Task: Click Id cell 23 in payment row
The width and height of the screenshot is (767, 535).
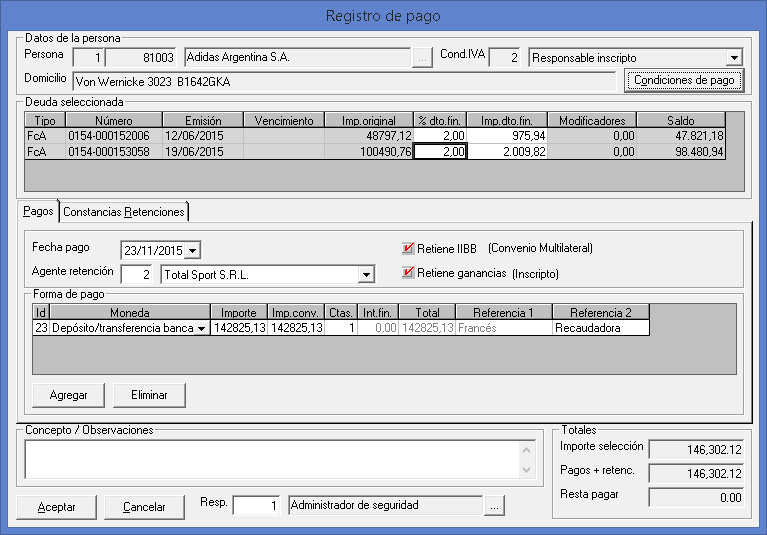Action: click(x=41, y=328)
